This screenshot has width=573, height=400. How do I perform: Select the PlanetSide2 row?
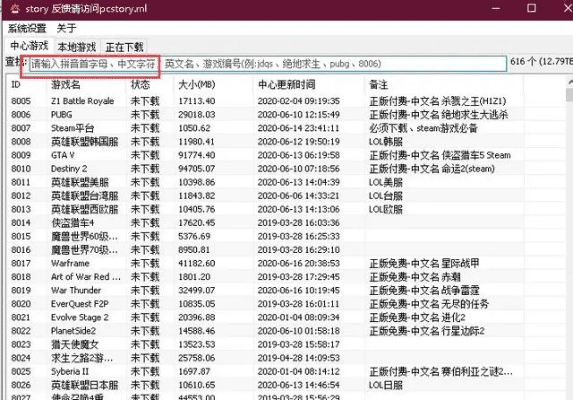coord(266,331)
